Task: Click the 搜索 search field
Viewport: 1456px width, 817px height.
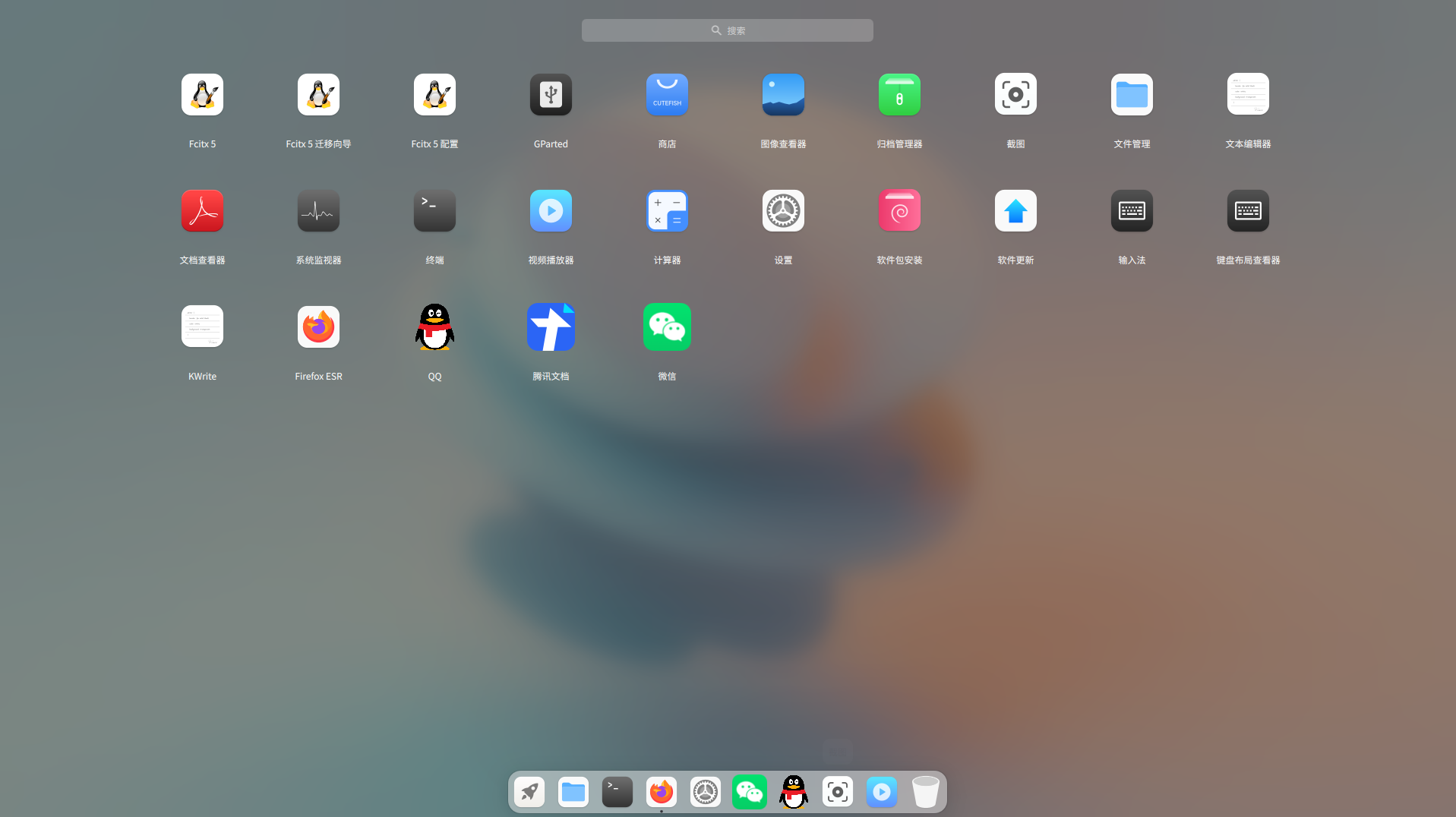Action: [727, 30]
